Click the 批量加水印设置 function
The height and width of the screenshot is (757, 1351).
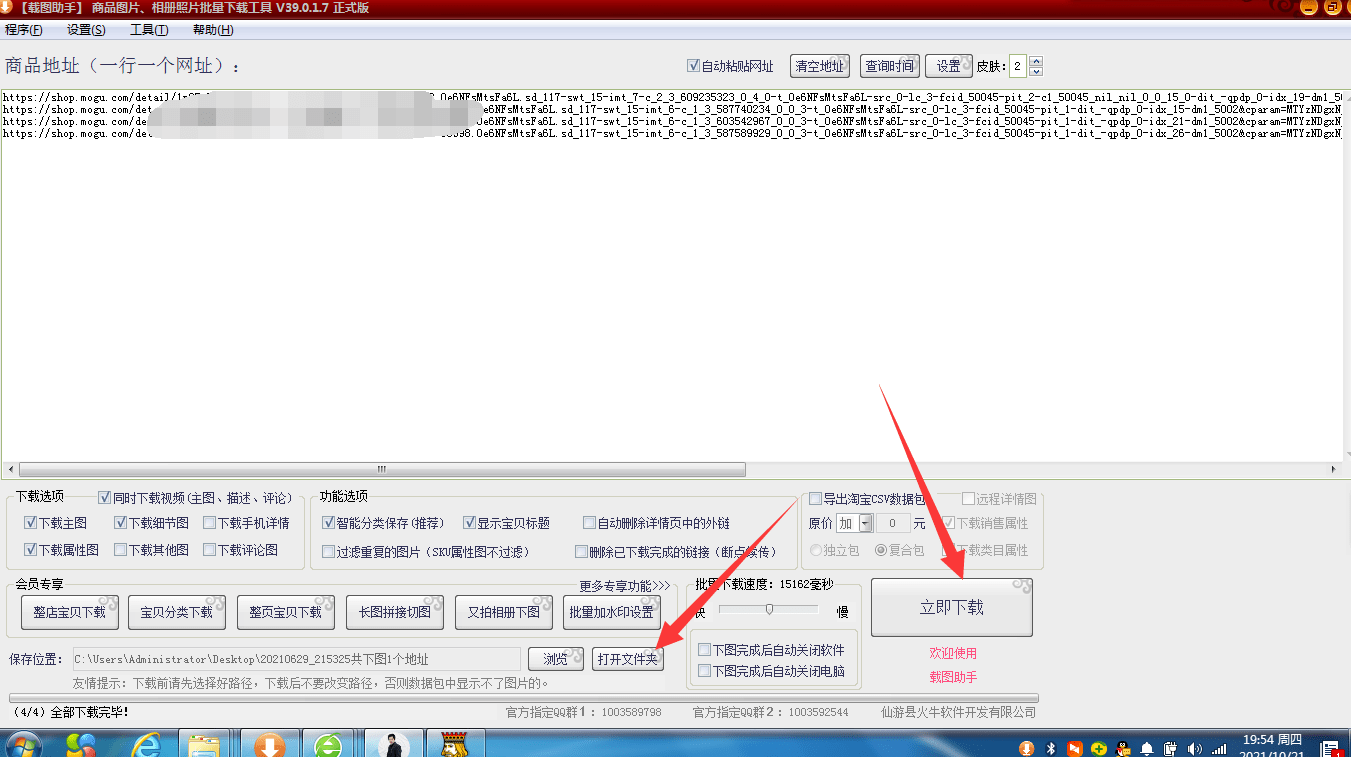(x=613, y=612)
